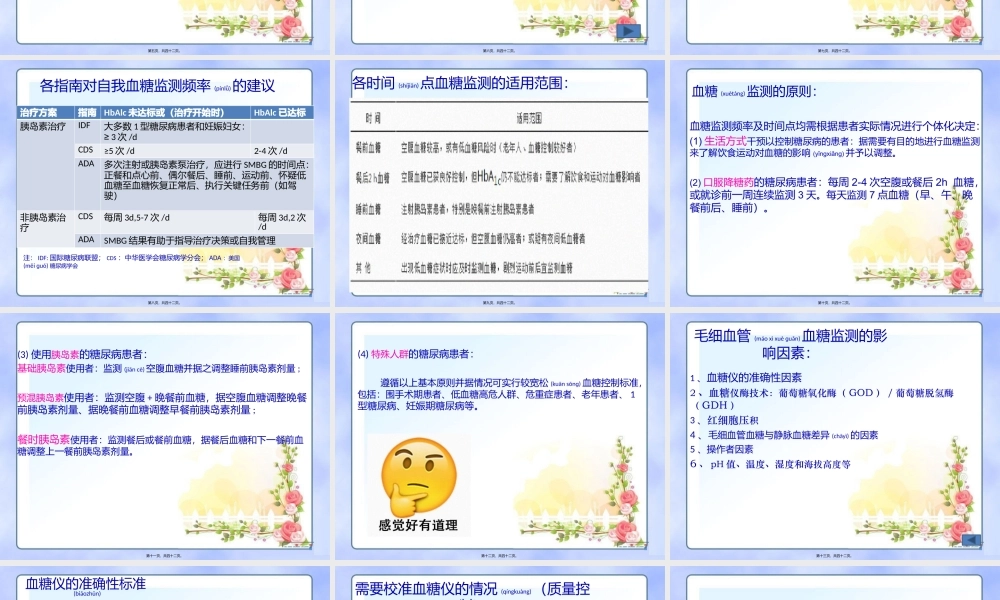Select the HbA1c 已达标 table column header

[280, 113]
